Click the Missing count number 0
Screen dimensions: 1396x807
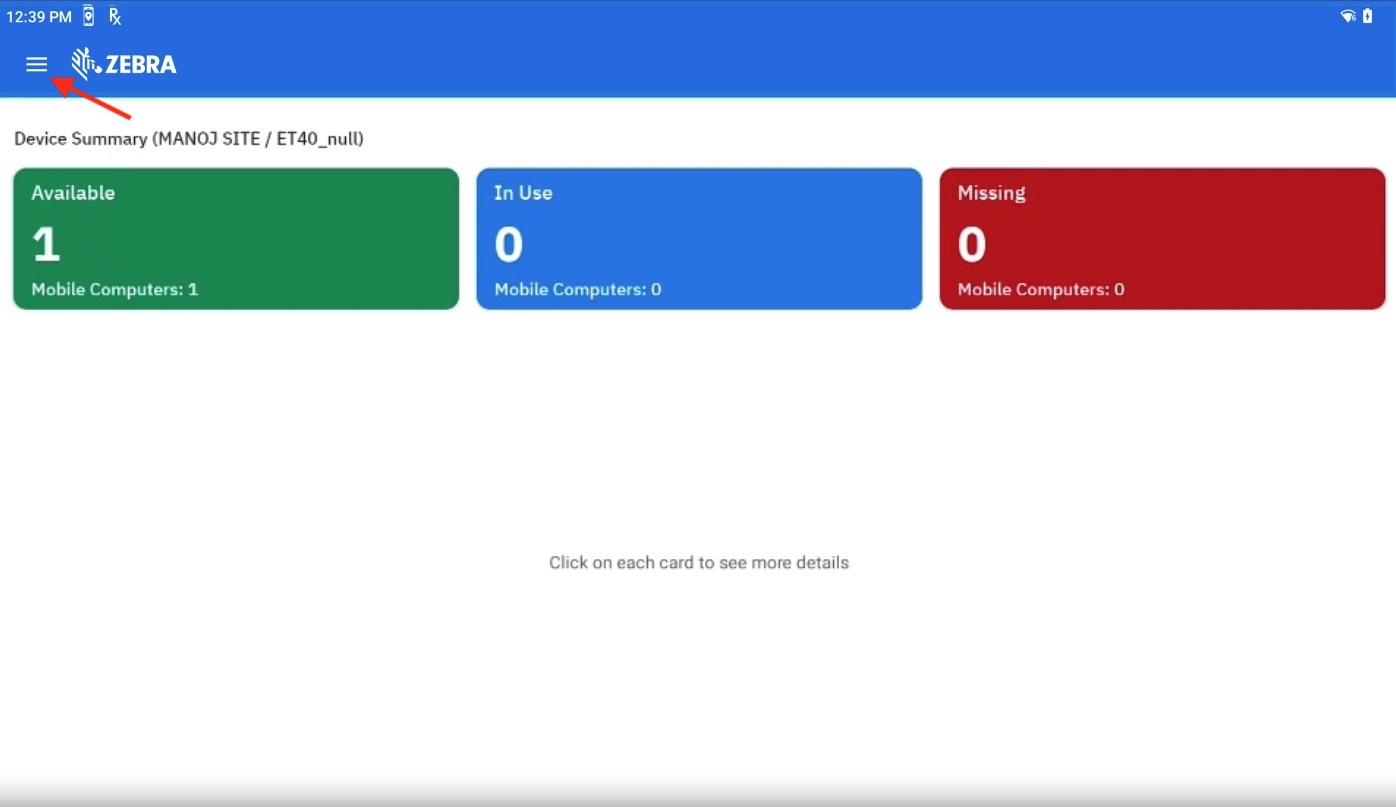pos(972,244)
